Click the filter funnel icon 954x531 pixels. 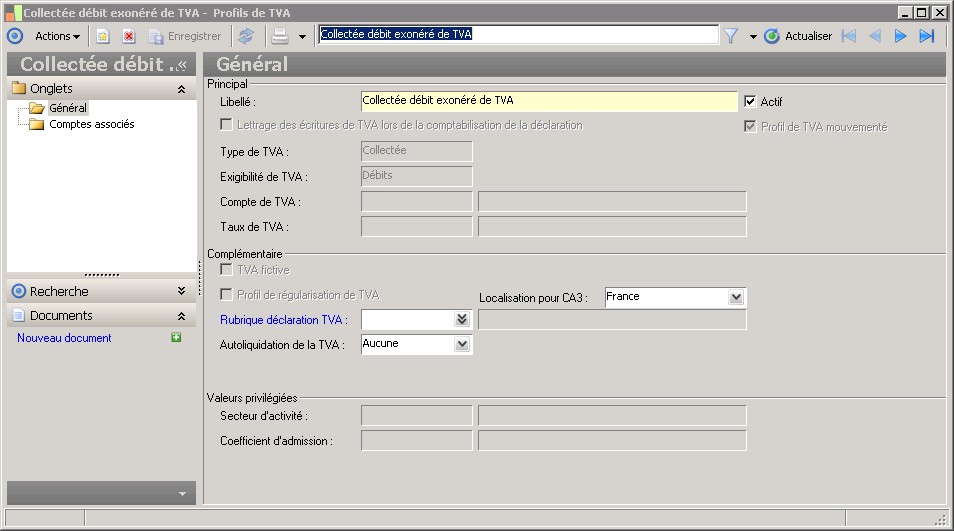click(731, 36)
